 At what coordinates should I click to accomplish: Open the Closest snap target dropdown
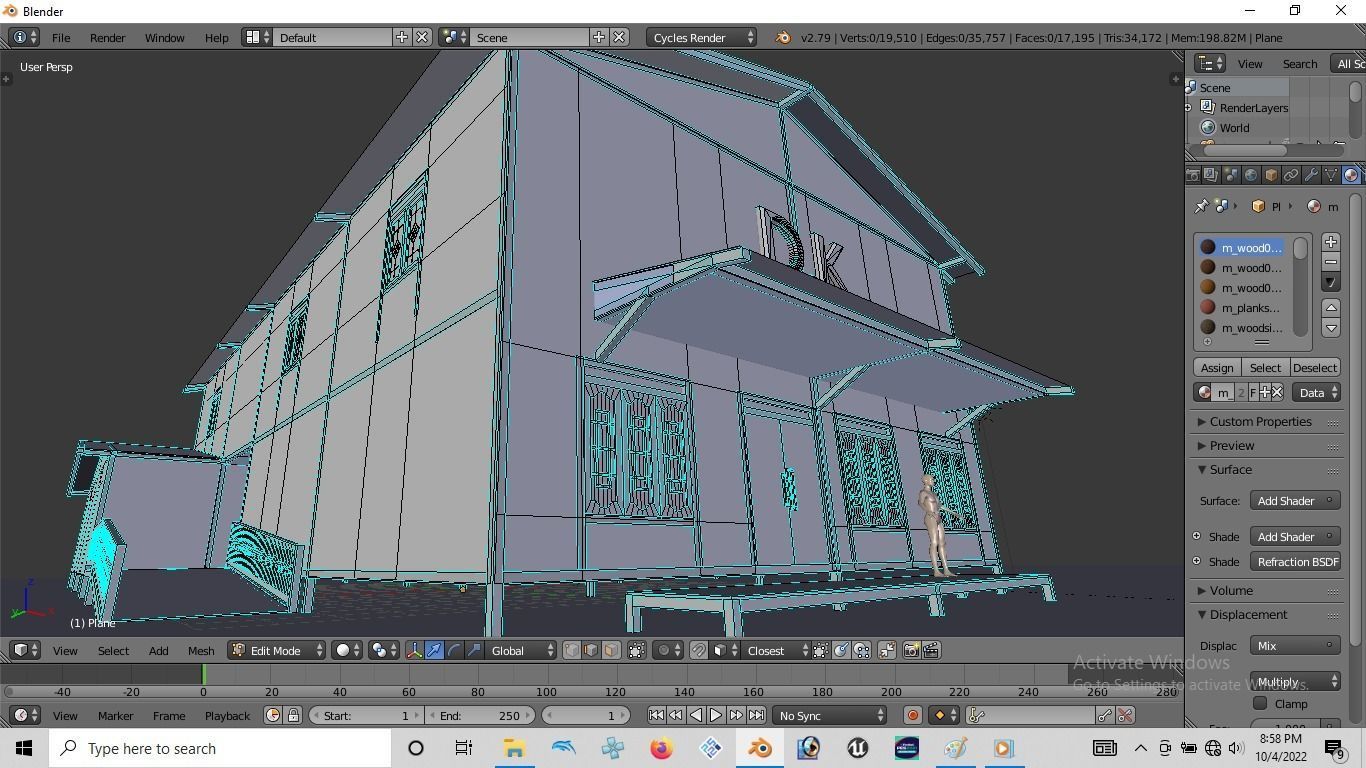click(777, 651)
